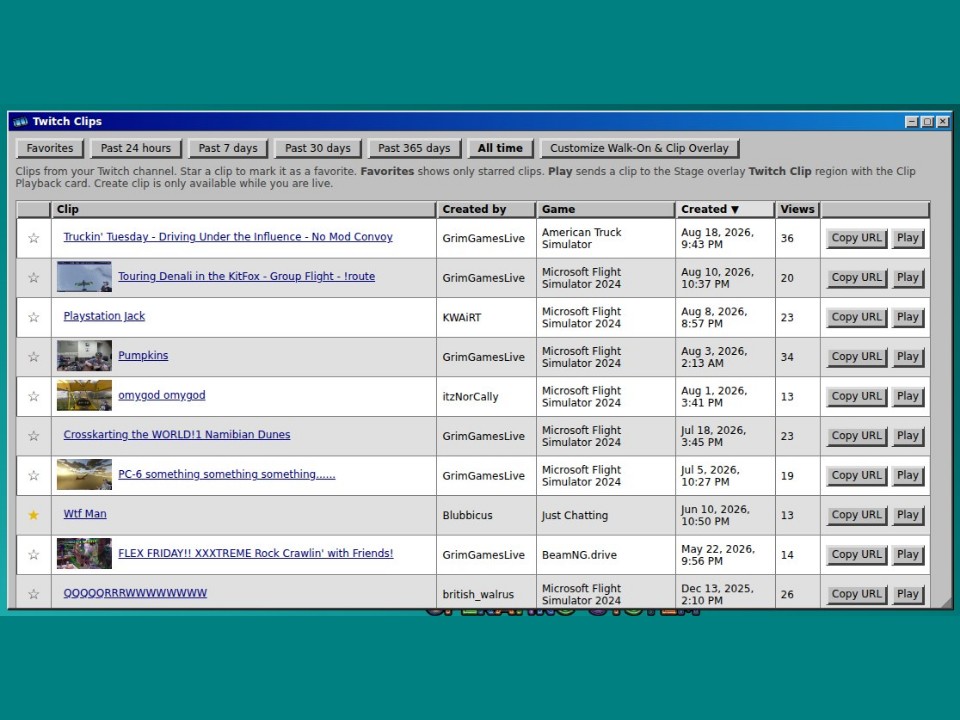Filter clips to Past 24 hours
960x720 pixels.
click(136, 148)
